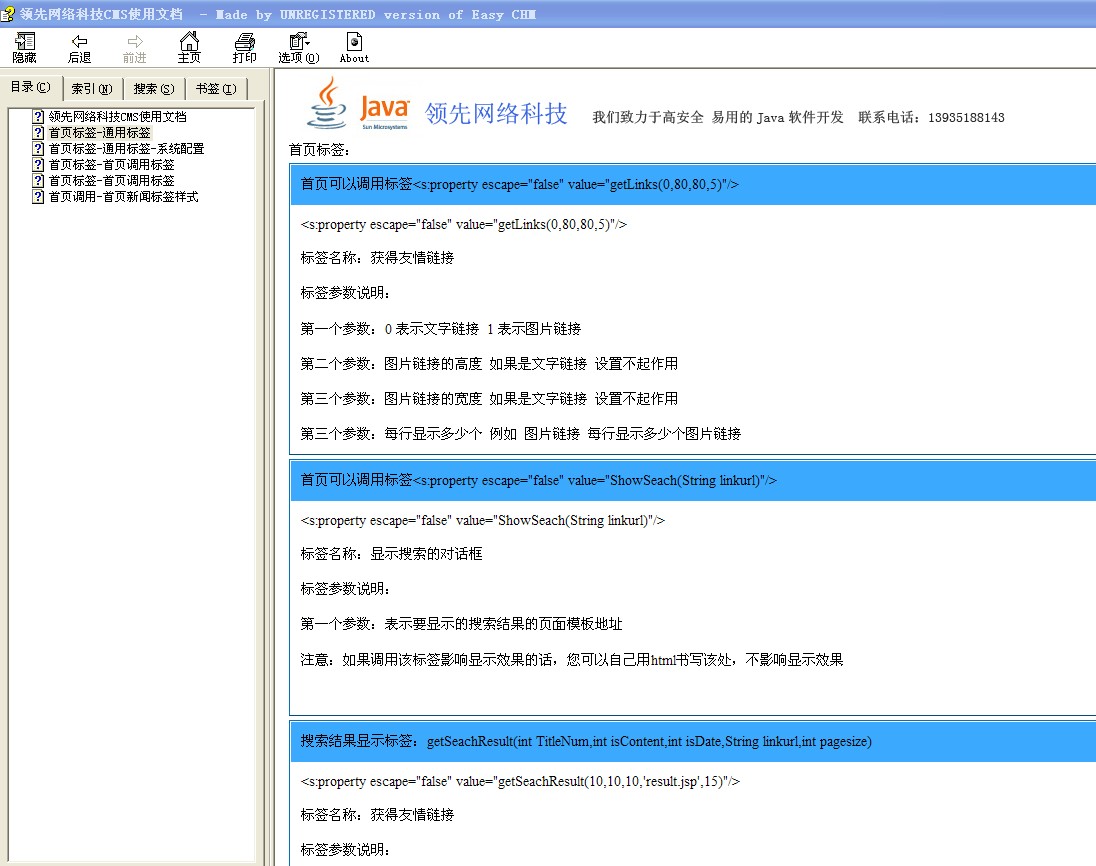Open topic 领先网络科技CMS使用文档 in tree
1096x866 pixels.
click(117, 117)
